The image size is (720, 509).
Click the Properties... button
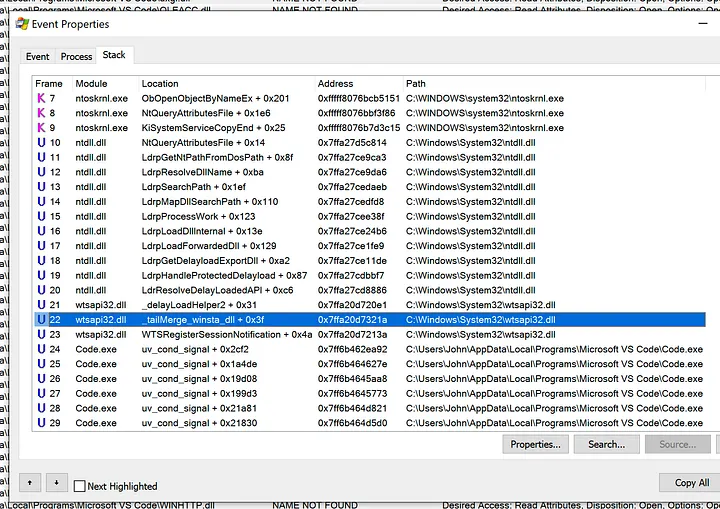(x=535, y=444)
